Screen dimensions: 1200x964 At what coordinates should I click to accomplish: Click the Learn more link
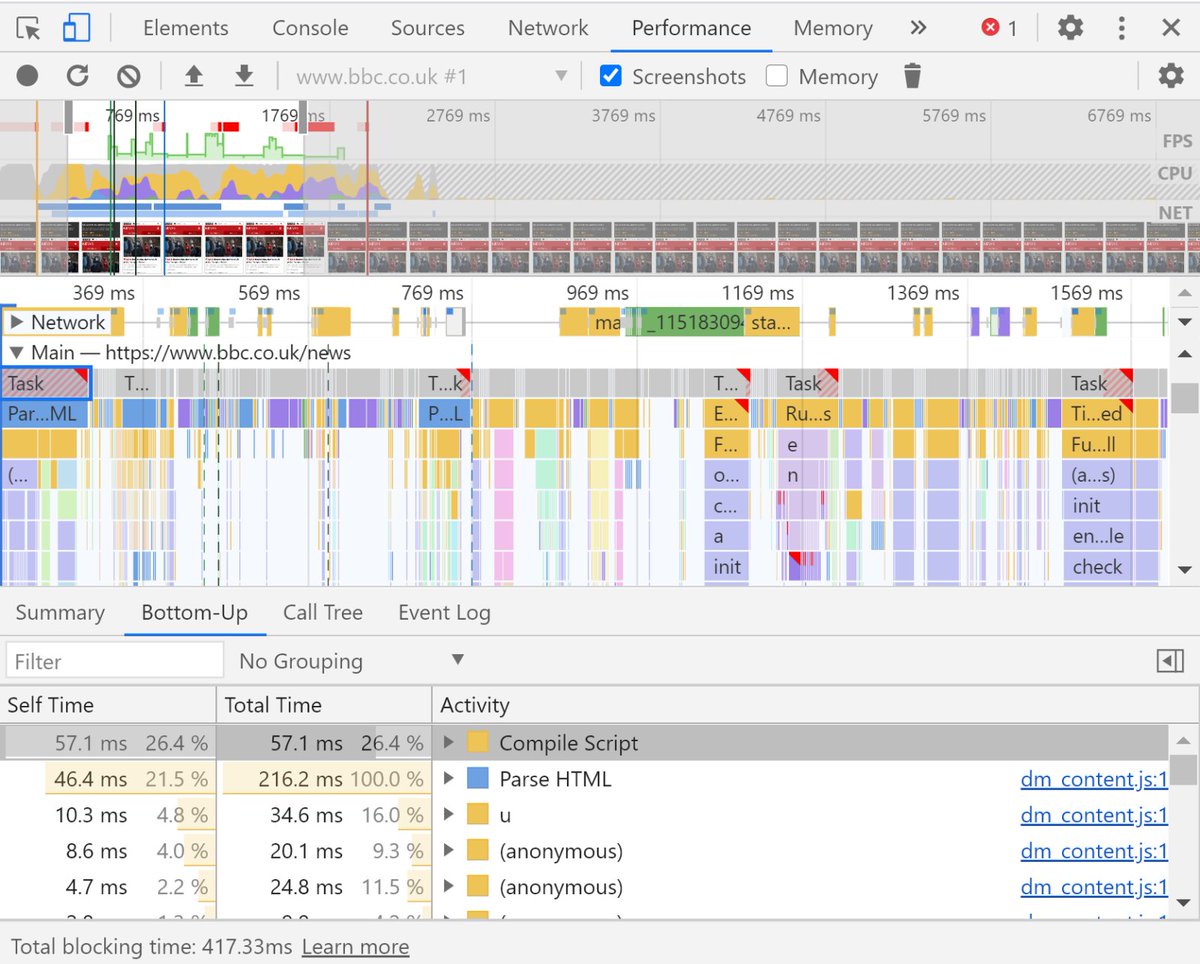tap(355, 946)
